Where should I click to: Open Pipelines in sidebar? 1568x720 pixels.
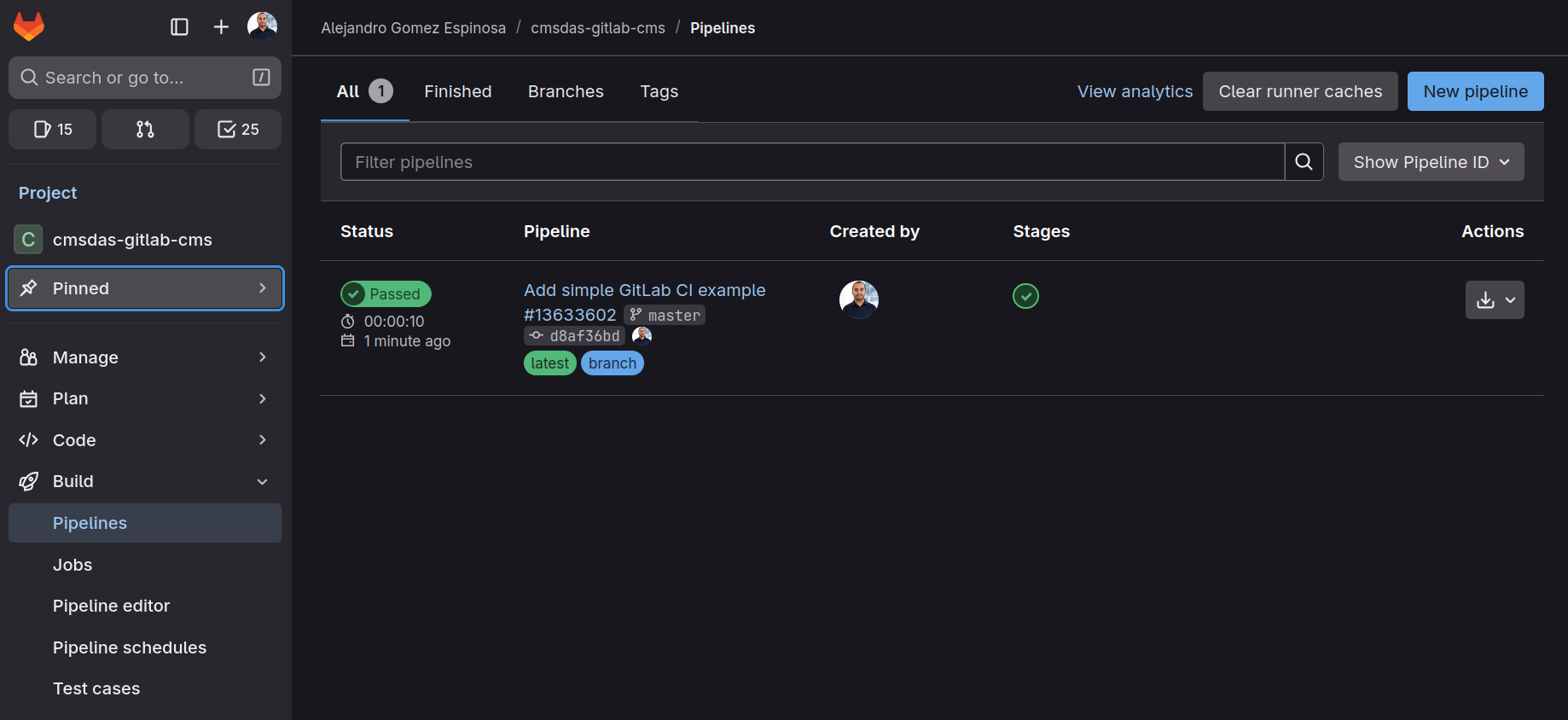[x=145, y=523]
